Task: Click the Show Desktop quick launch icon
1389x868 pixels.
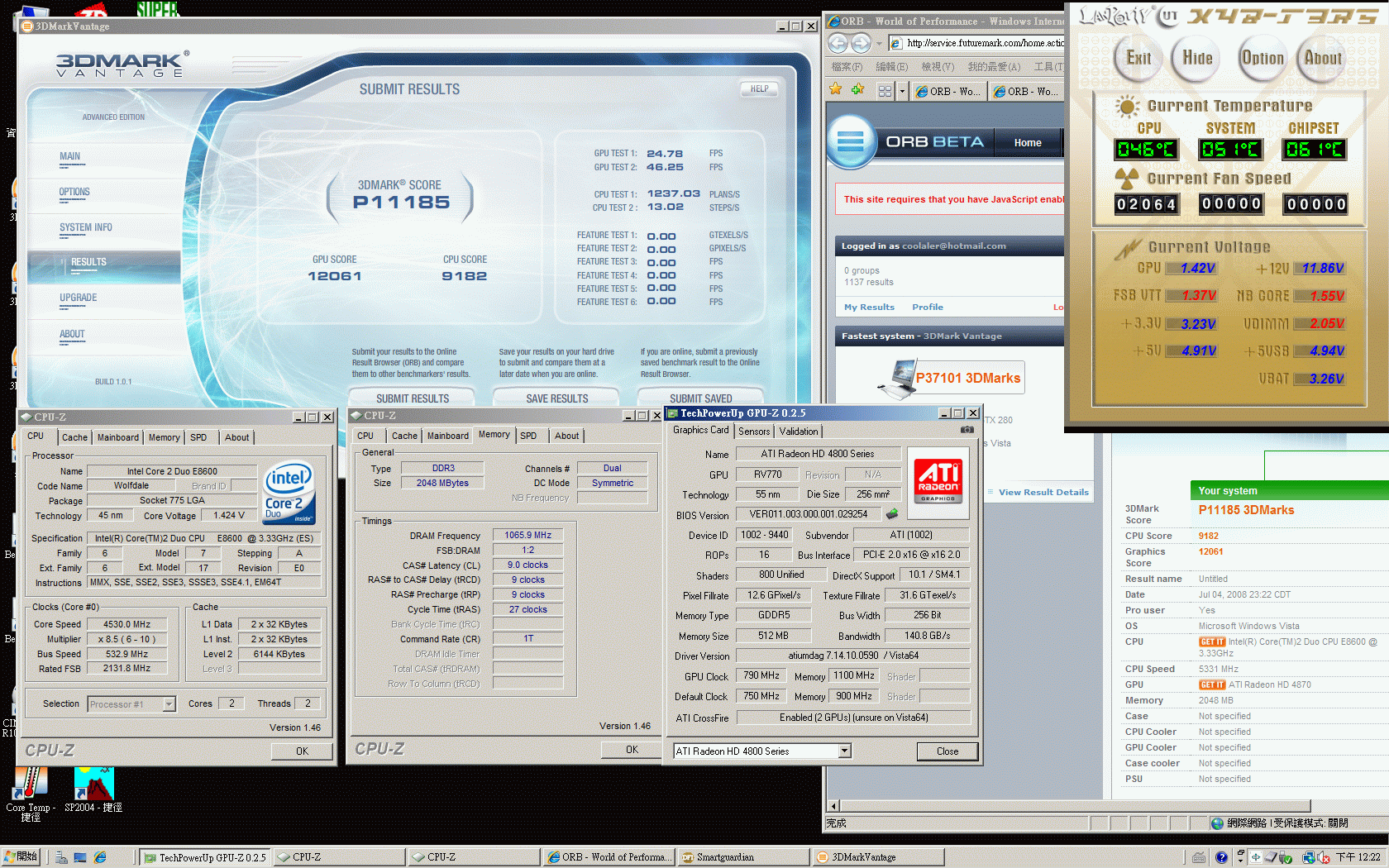Action: [x=80, y=857]
